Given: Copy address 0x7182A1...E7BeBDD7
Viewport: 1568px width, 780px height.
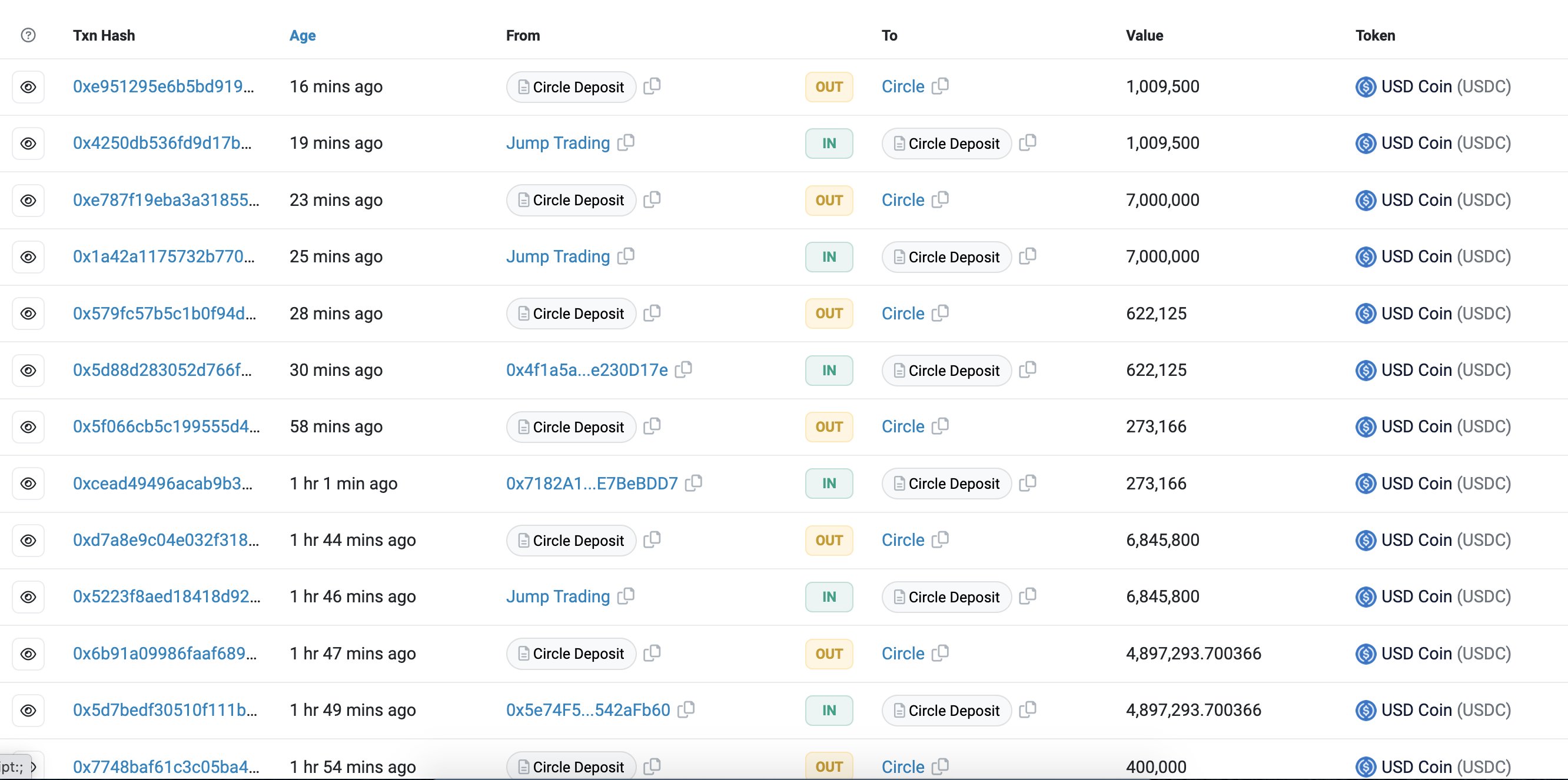Looking at the screenshot, I should 693,482.
